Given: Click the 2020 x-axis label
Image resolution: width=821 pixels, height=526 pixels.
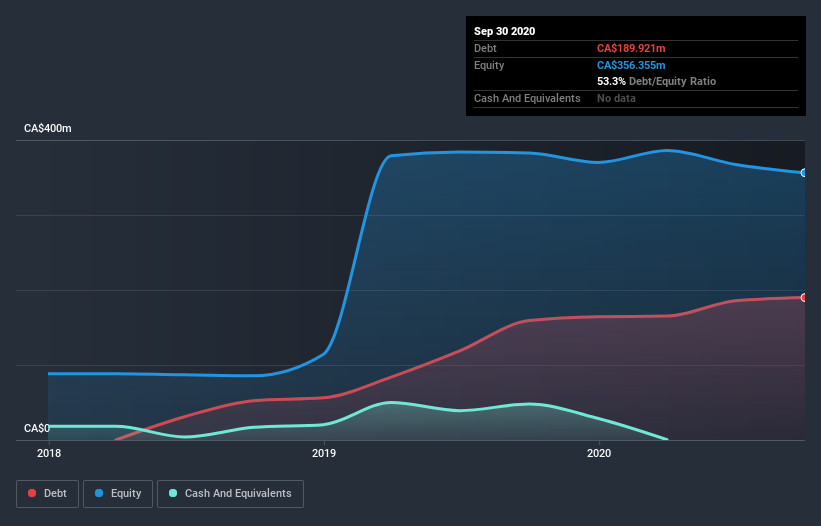Looking at the screenshot, I should coord(599,453).
